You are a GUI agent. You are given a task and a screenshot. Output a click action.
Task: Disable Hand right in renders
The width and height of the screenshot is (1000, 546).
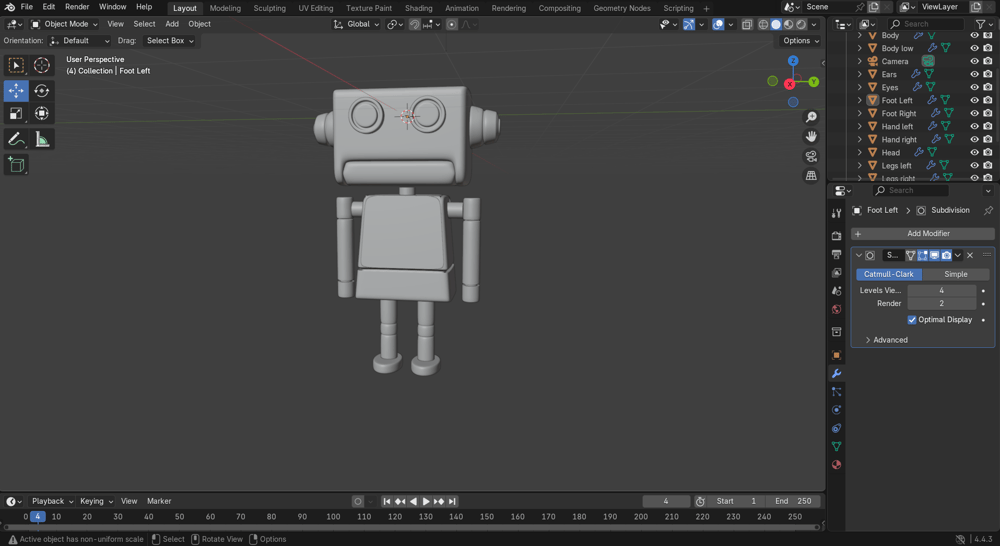pyautogui.click(x=987, y=139)
